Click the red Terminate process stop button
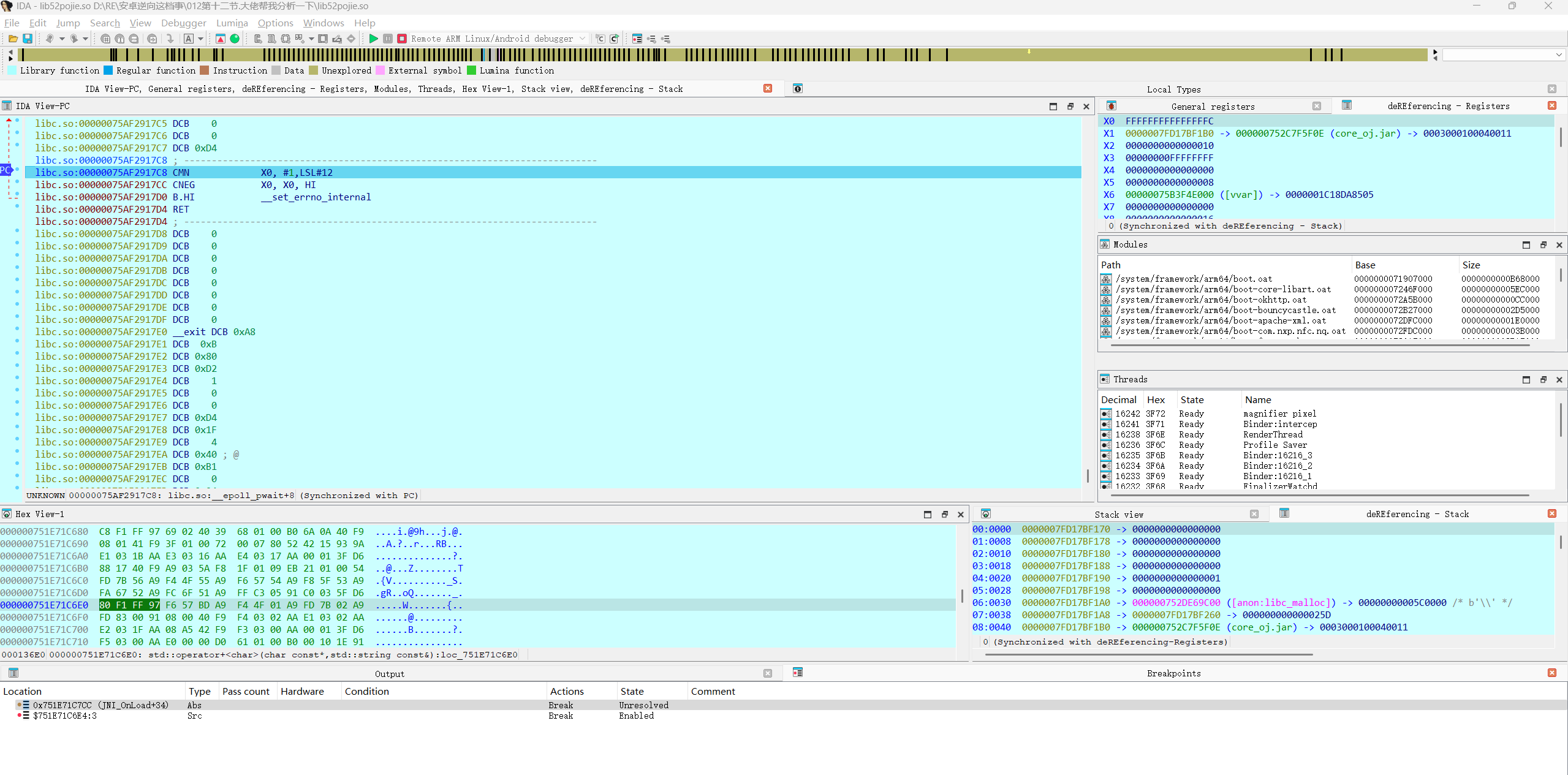 402,39
